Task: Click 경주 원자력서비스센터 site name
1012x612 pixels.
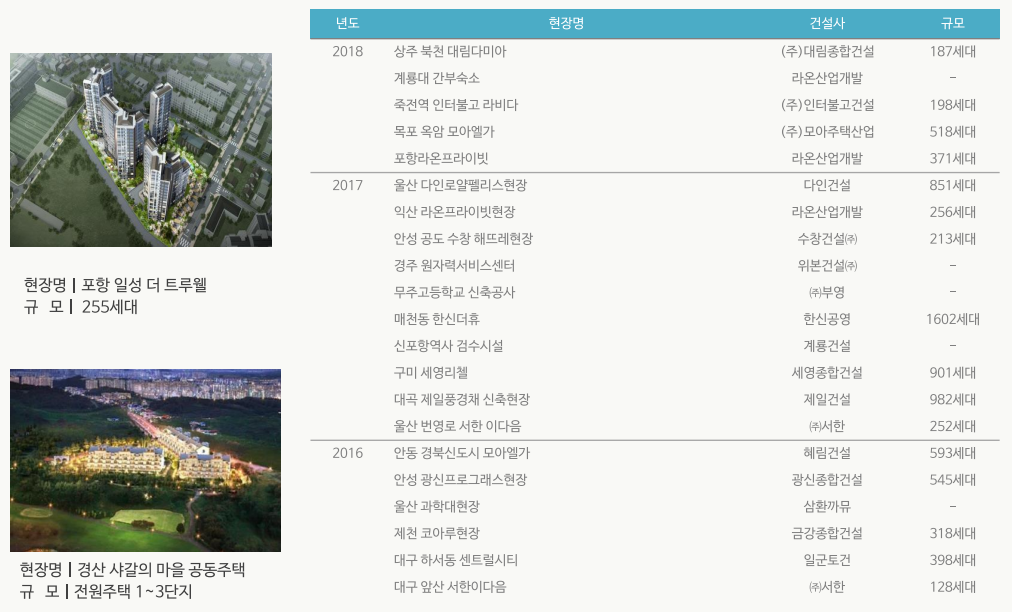Action: click(454, 266)
